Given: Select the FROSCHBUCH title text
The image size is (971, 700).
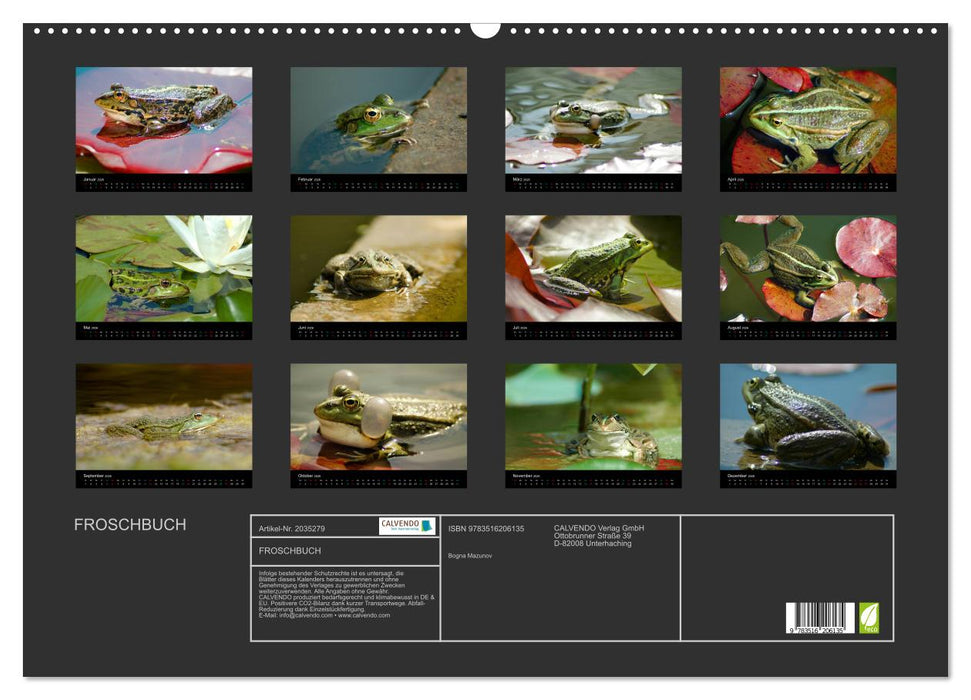Looking at the screenshot, I should tap(130, 524).
